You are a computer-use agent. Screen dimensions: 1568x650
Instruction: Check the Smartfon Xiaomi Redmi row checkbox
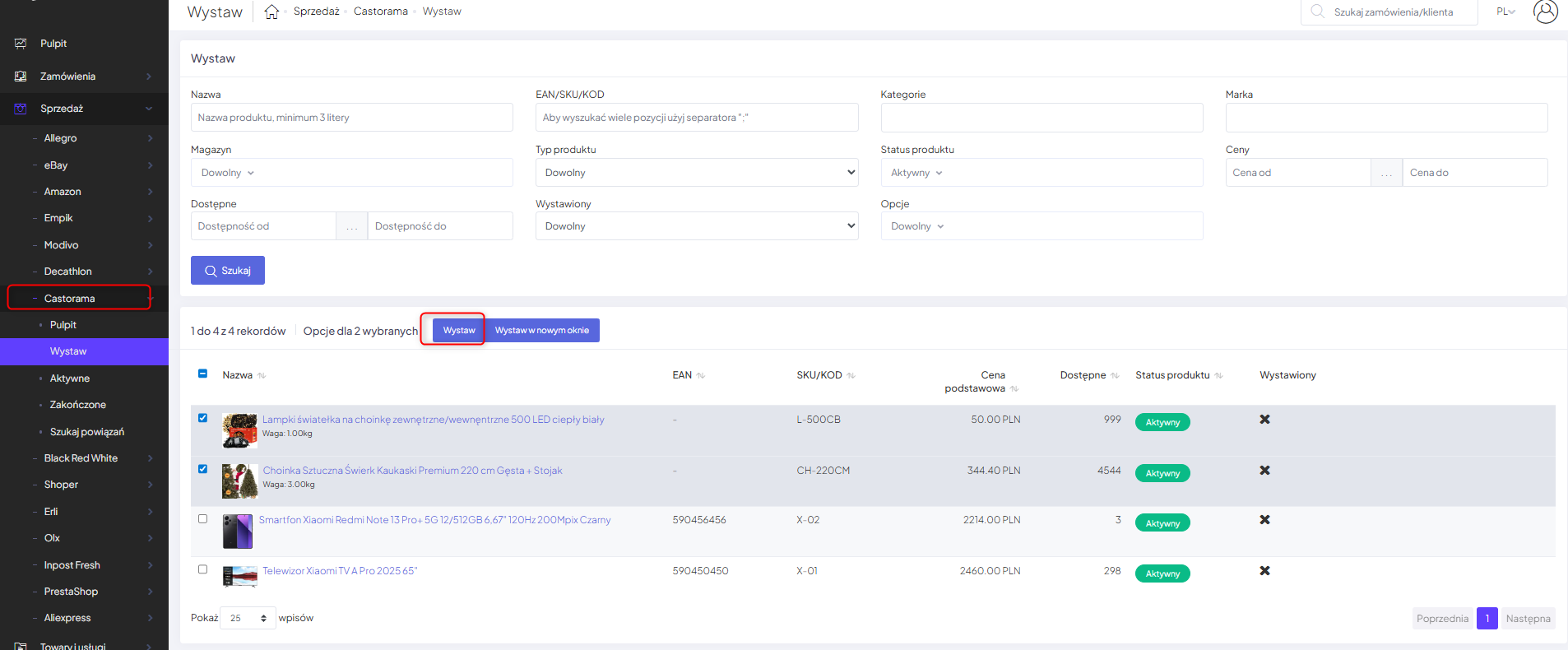tap(202, 519)
